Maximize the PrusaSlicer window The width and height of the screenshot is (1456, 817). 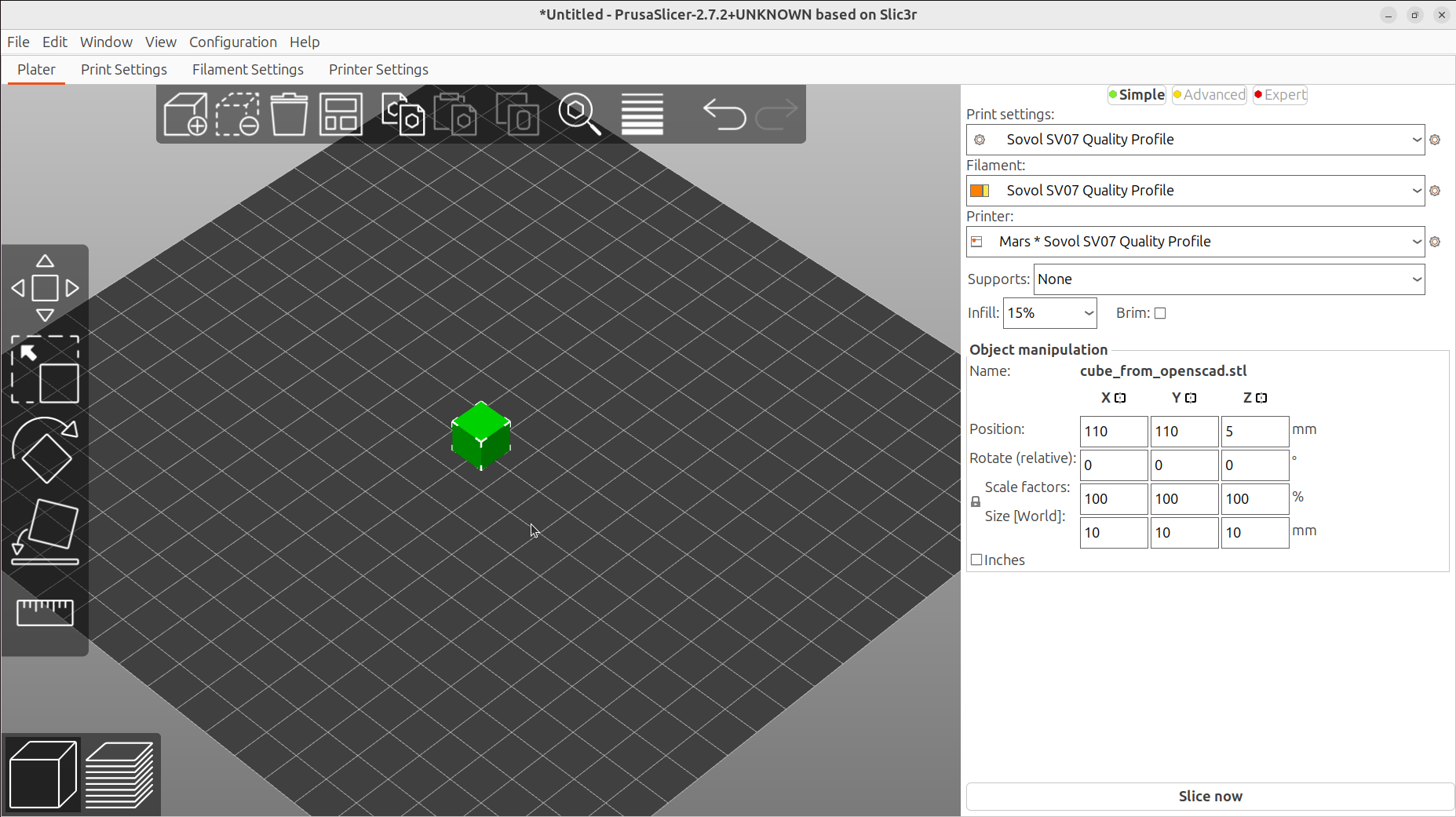tap(1415, 15)
